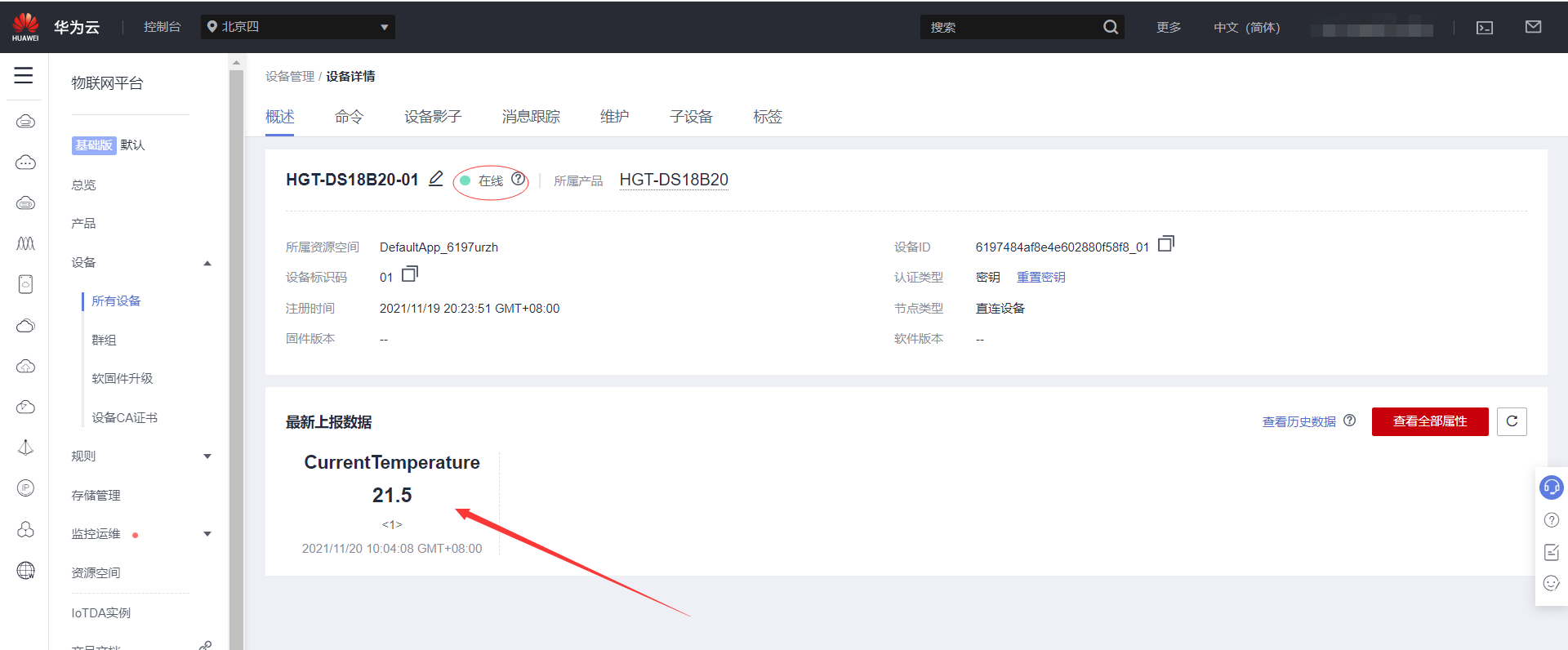Copy the device identifier code 01
Screen dimensions: 1568x650
[410, 274]
